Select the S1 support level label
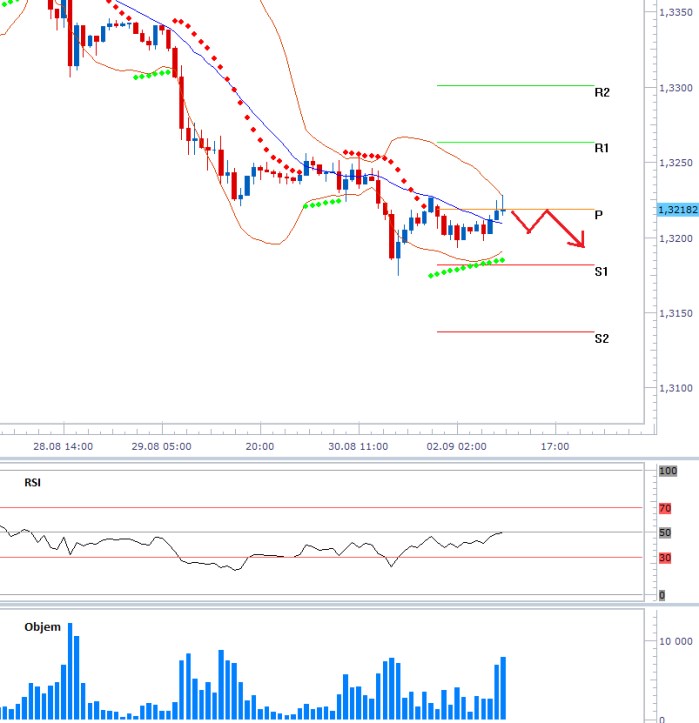 point(601,272)
